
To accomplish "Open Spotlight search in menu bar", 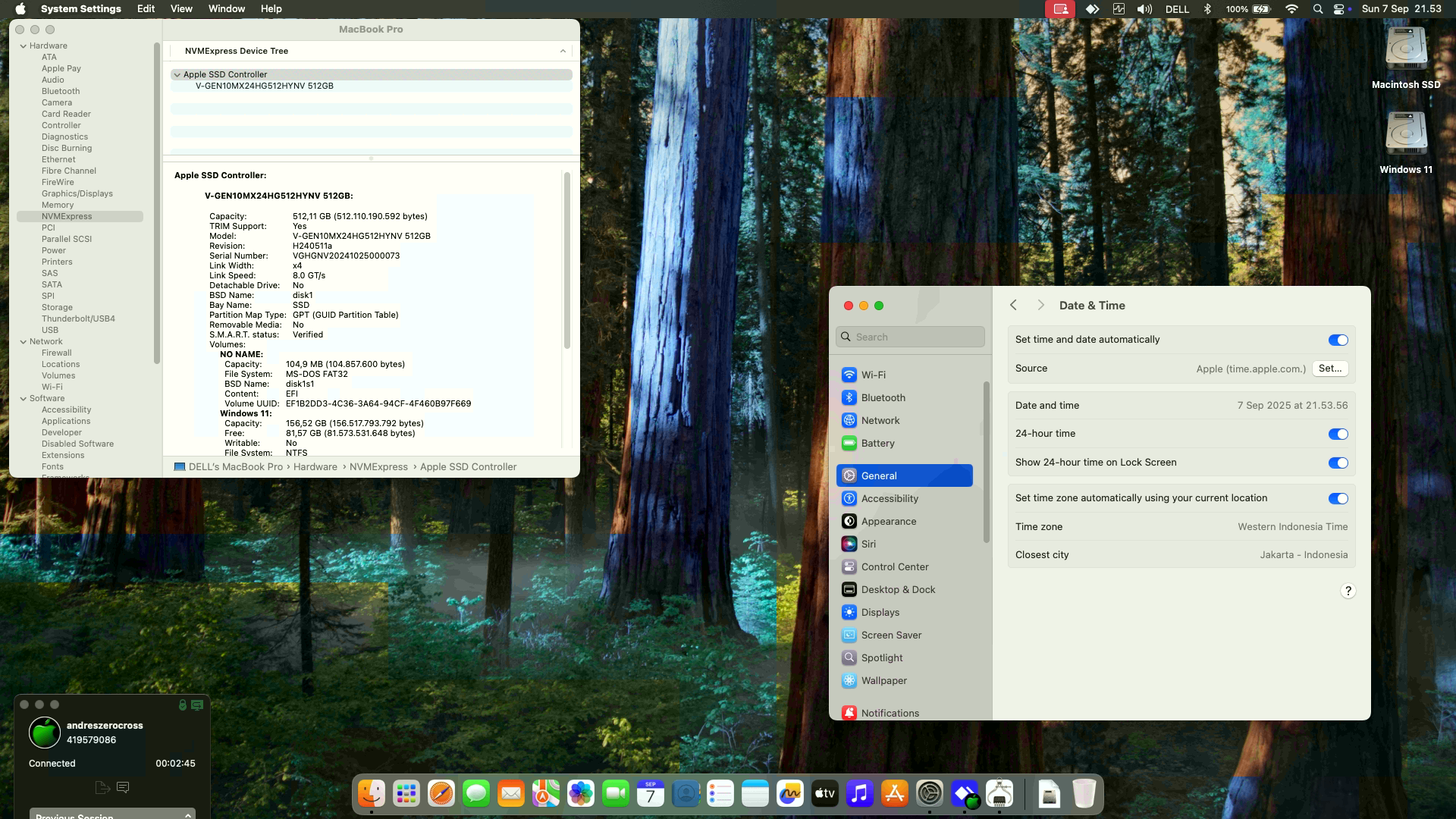I will tap(1318, 9).
